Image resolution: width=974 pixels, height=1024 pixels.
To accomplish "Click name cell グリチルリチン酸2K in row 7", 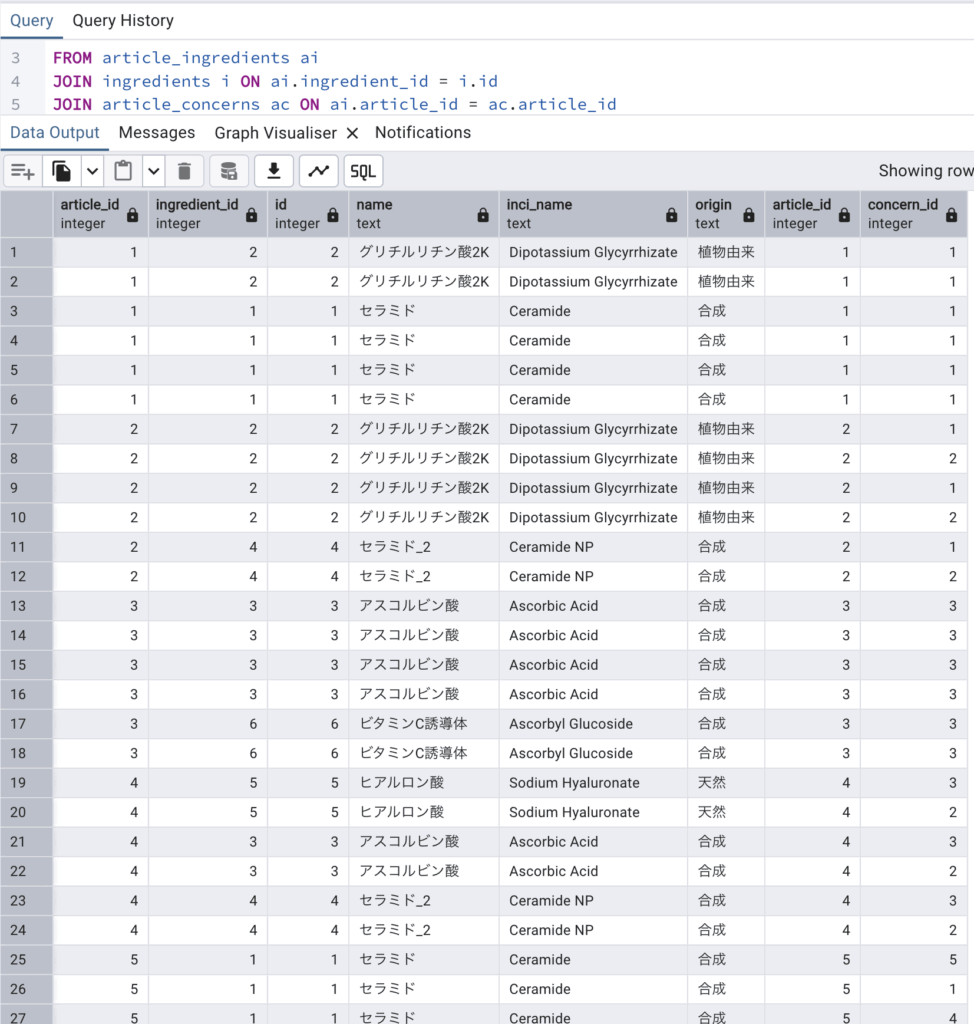I will [424, 429].
